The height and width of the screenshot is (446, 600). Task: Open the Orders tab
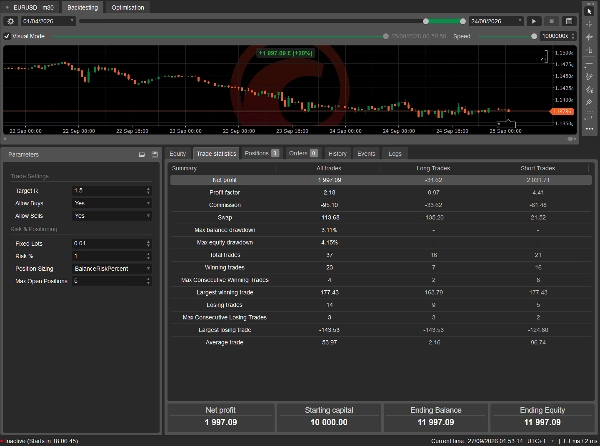[303, 153]
